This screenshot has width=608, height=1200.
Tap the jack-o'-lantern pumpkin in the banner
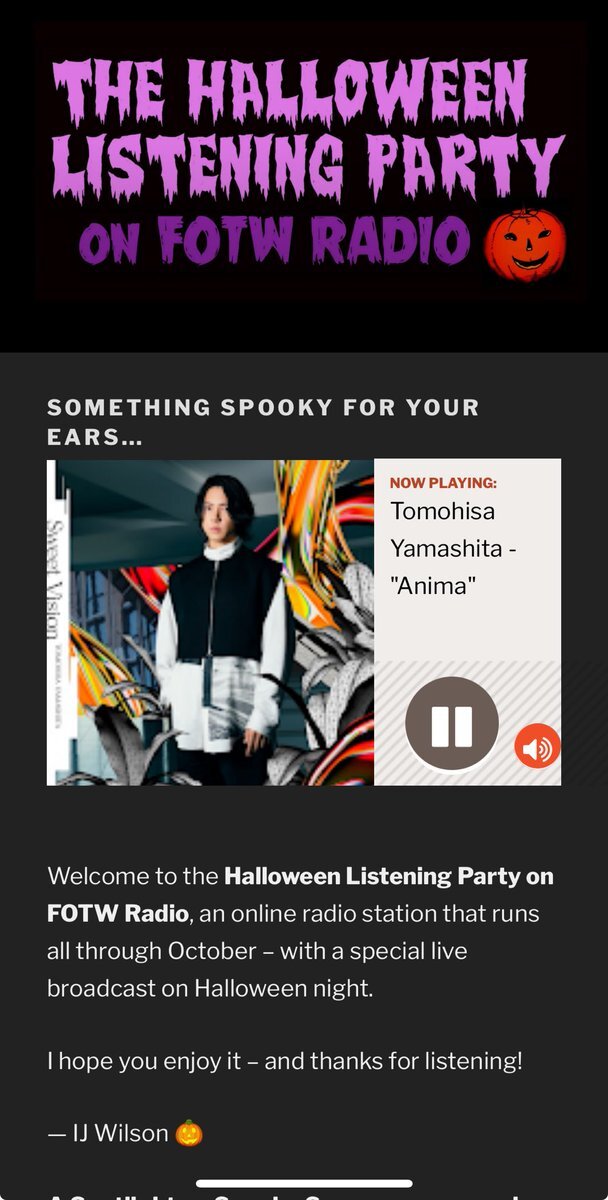525,245
